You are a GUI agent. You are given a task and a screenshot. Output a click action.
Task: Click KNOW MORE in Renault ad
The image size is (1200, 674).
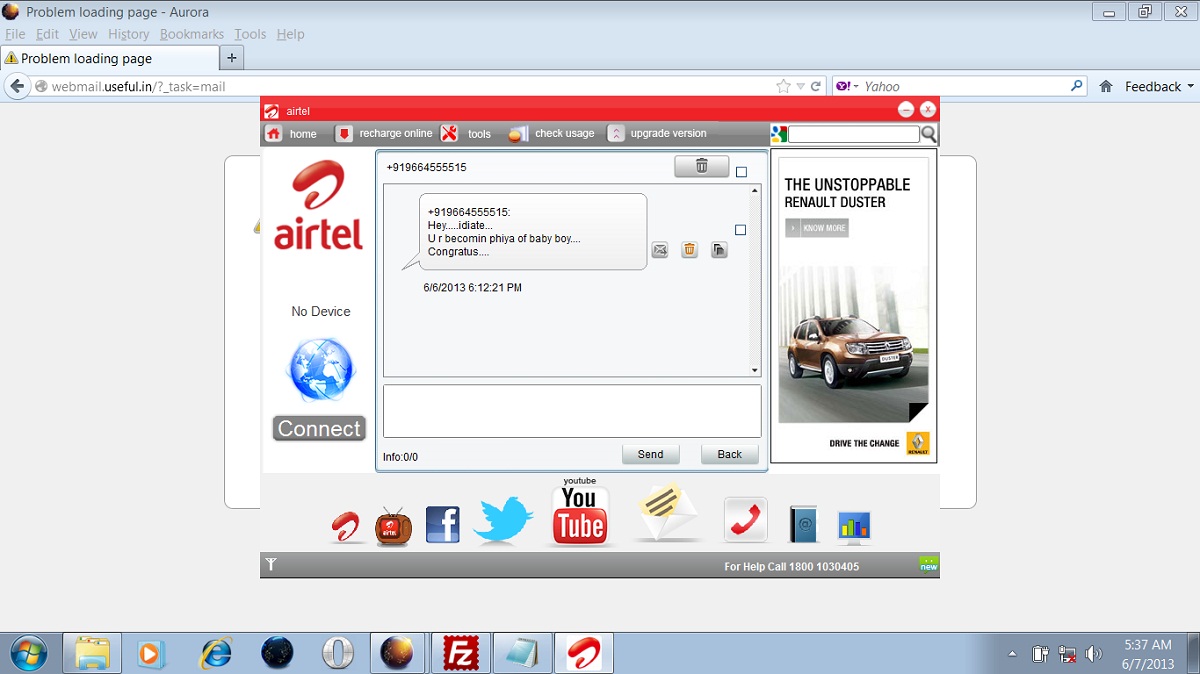pos(817,228)
